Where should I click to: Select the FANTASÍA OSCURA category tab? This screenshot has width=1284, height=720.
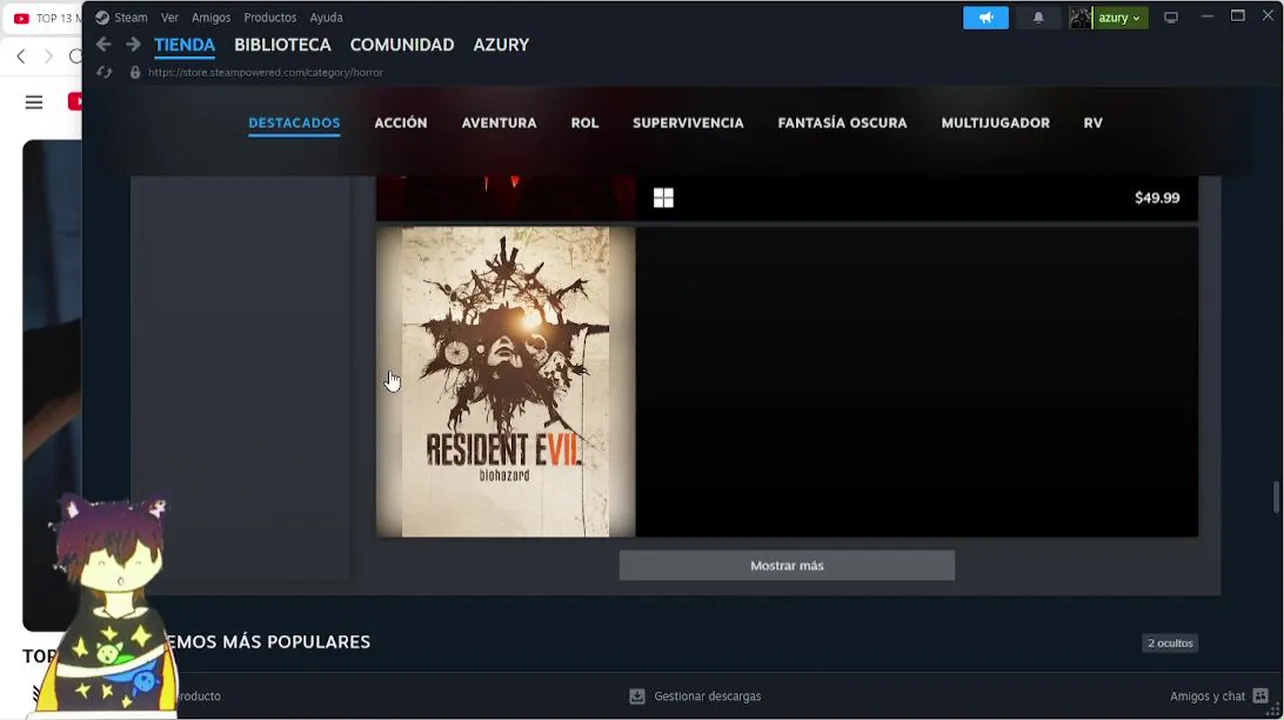[x=843, y=123]
